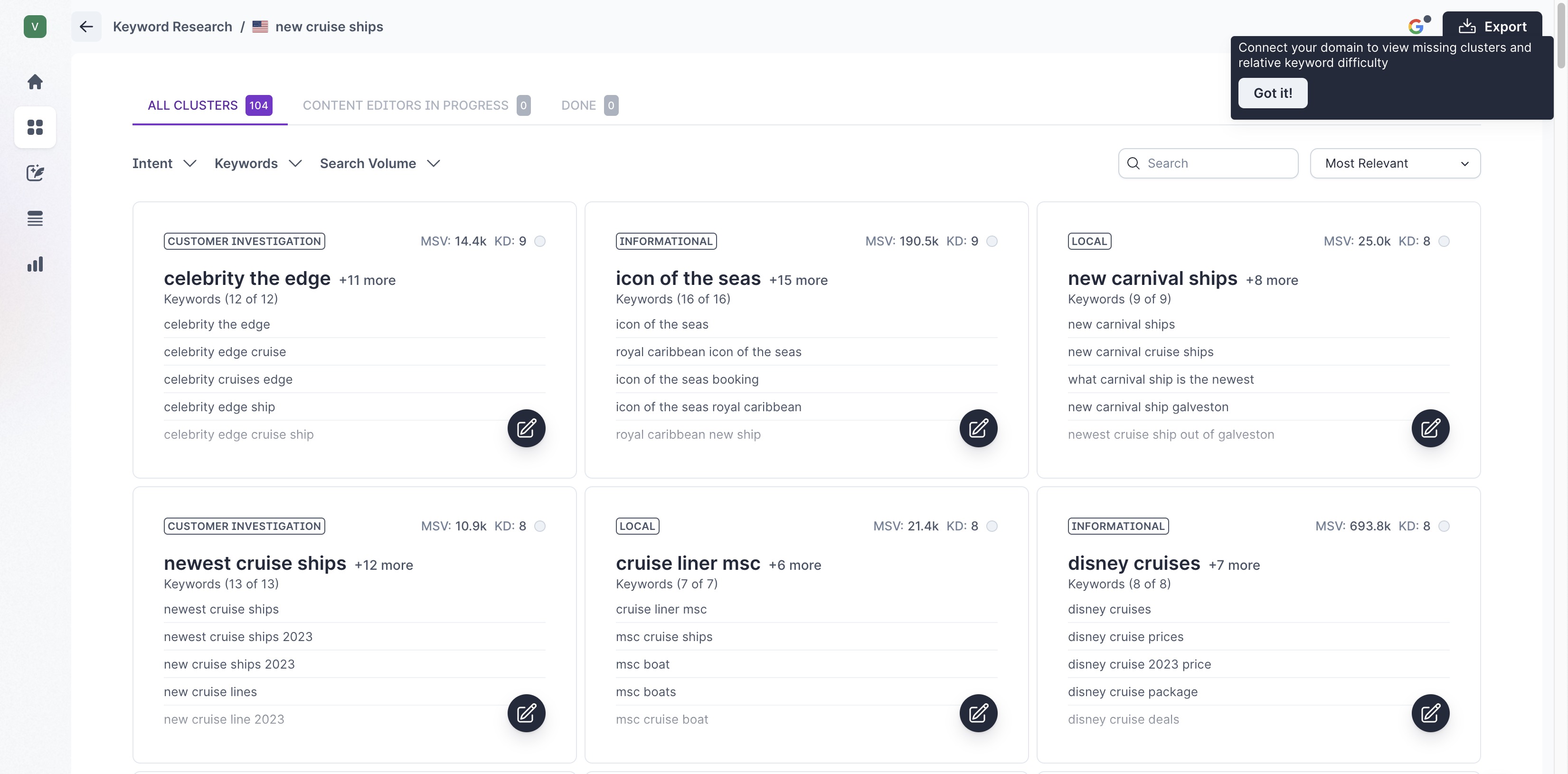Focus the Search input field
This screenshot has height=774, width=1568.
coord(1208,163)
